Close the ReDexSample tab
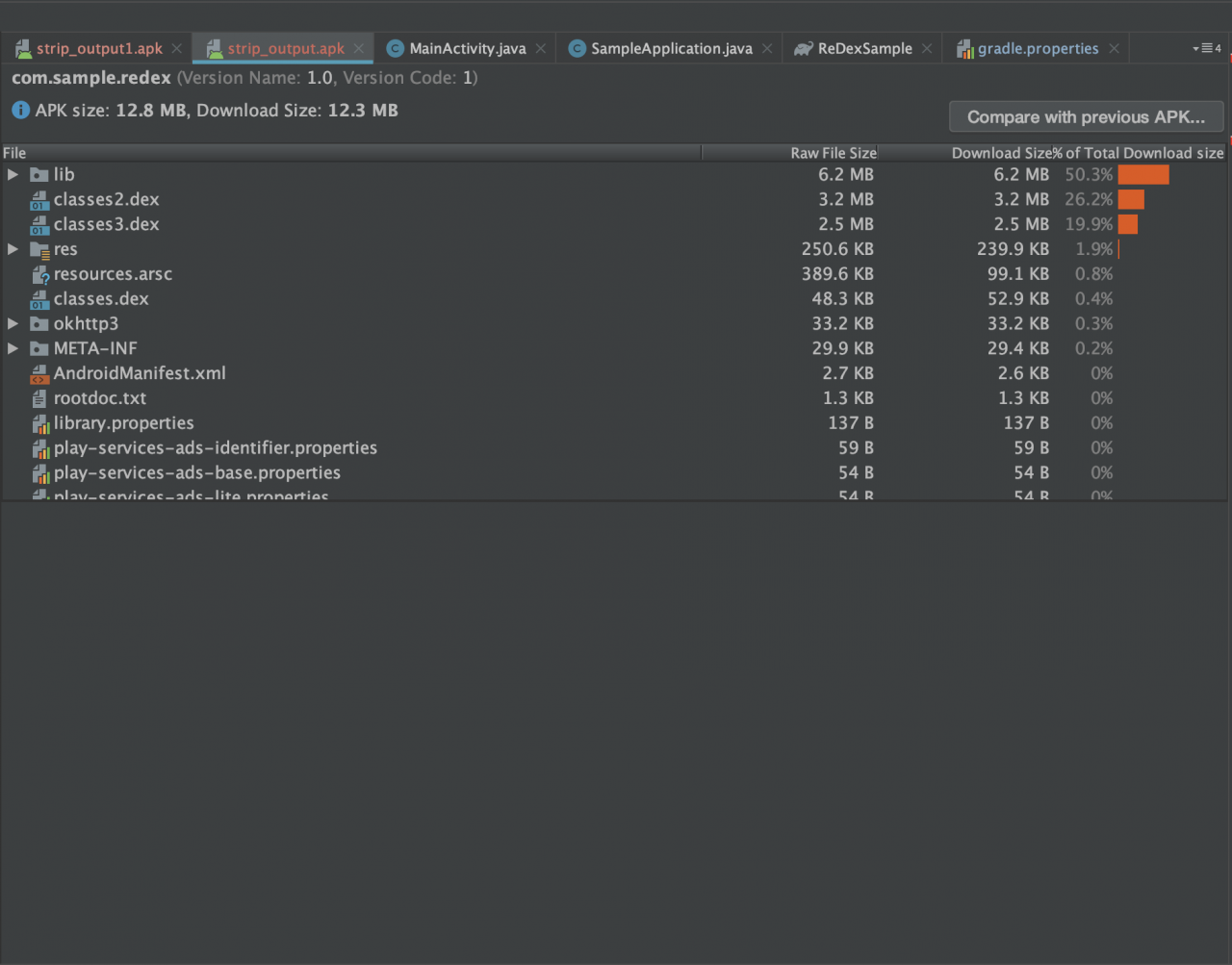The width and height of the screenshot is (1232, 965). (x=927, y=48)
